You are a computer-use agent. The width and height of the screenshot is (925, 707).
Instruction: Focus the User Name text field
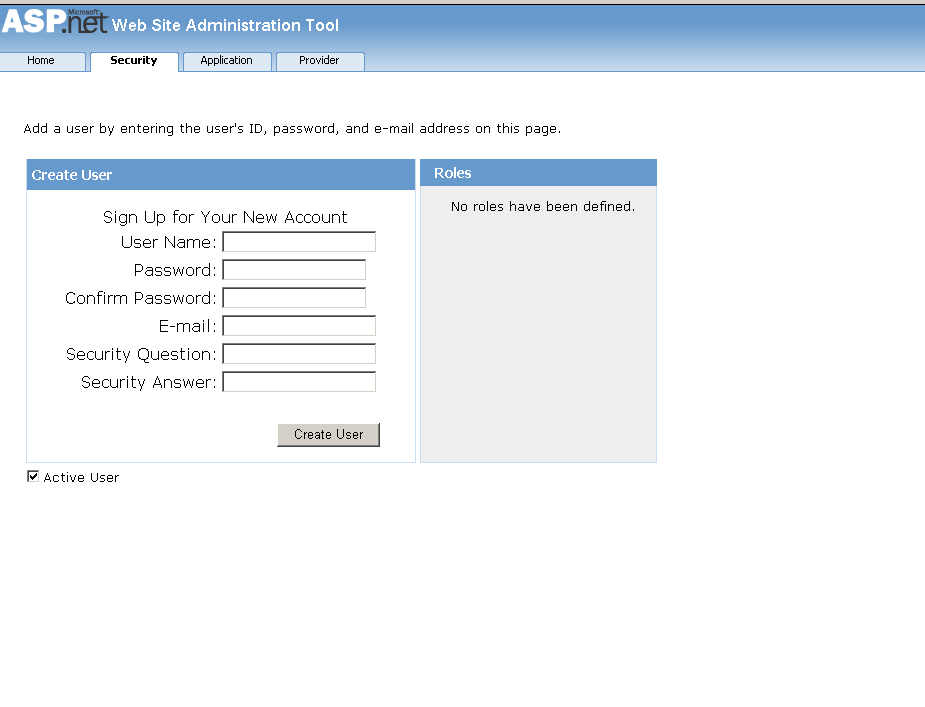[299, 242]
